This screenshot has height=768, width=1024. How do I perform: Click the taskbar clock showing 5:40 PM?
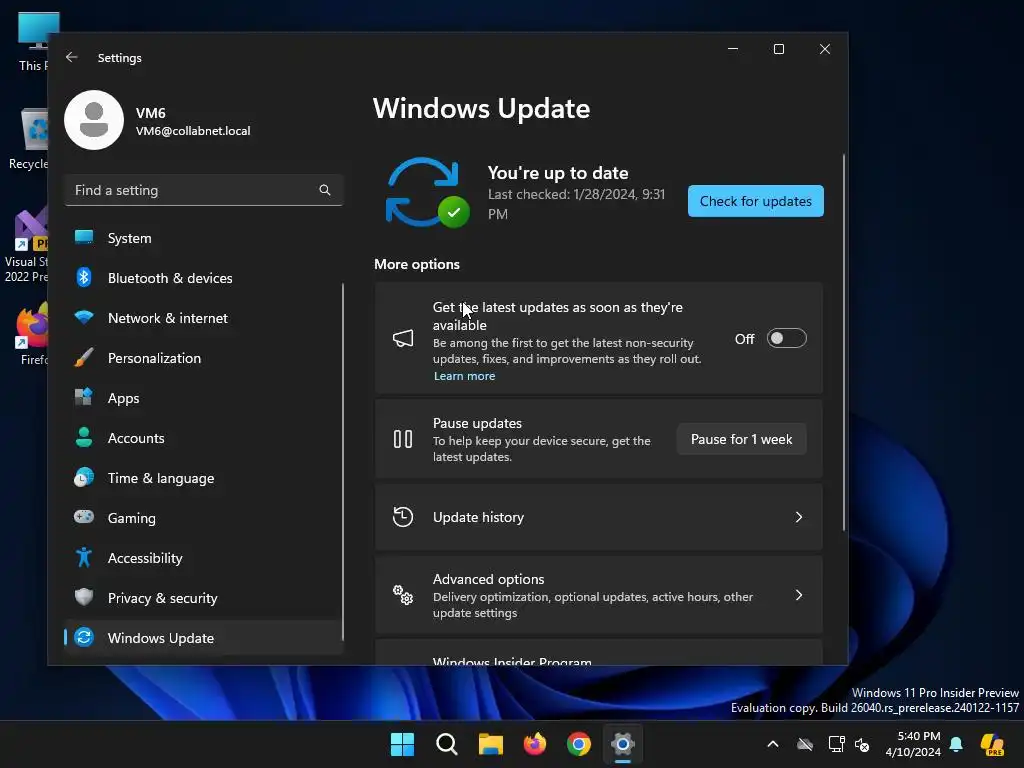click(x=913, y=744)
